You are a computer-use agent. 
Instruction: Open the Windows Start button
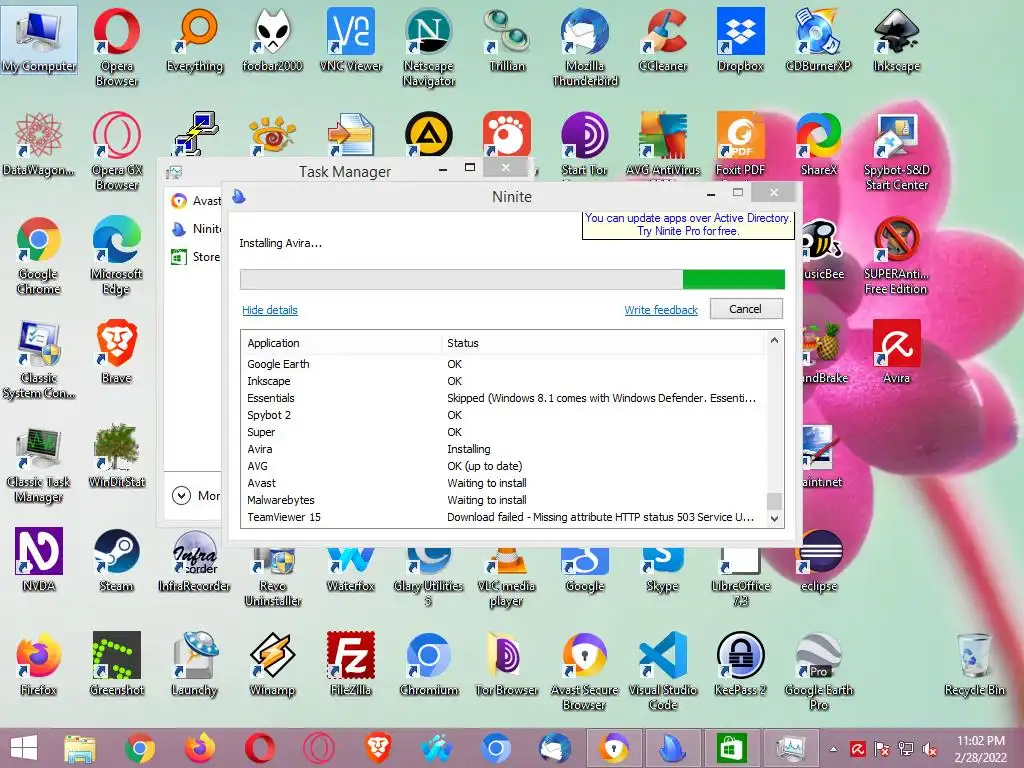25,748
